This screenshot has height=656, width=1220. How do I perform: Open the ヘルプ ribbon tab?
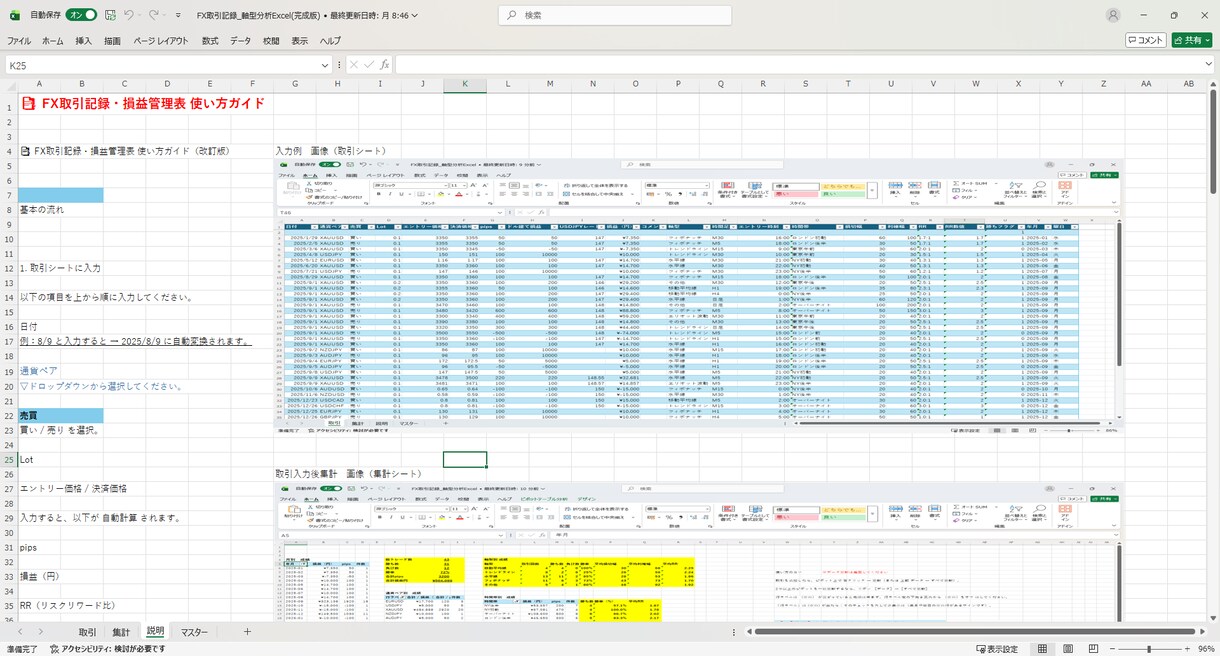click(x=330, y=41)
